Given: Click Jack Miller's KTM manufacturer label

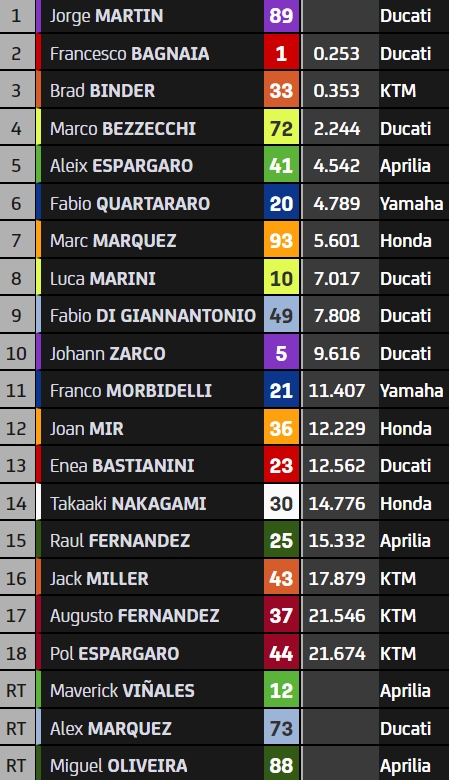Looking at the screenshot, I should [398, 579].
